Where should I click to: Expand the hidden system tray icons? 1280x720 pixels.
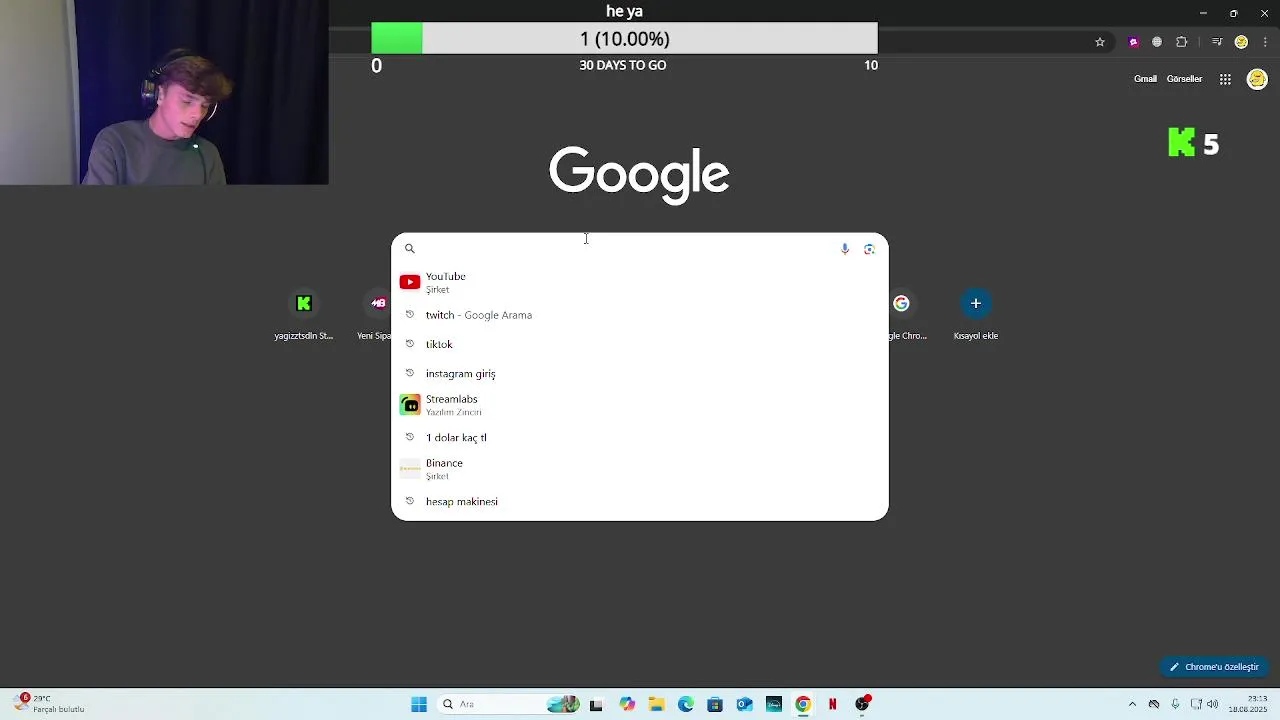point(1132,704)
